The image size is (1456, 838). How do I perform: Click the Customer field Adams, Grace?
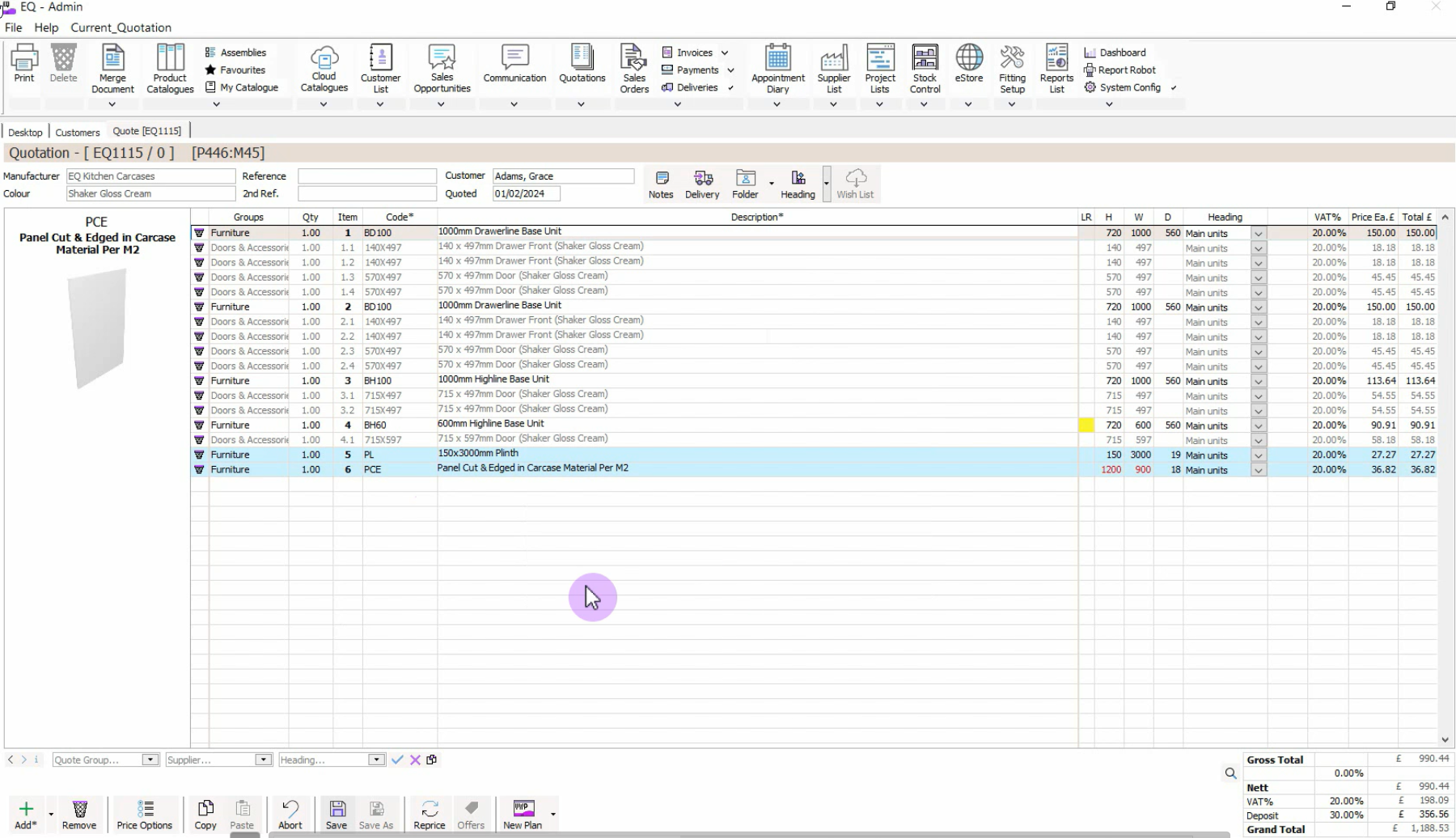tap(564, 176)
